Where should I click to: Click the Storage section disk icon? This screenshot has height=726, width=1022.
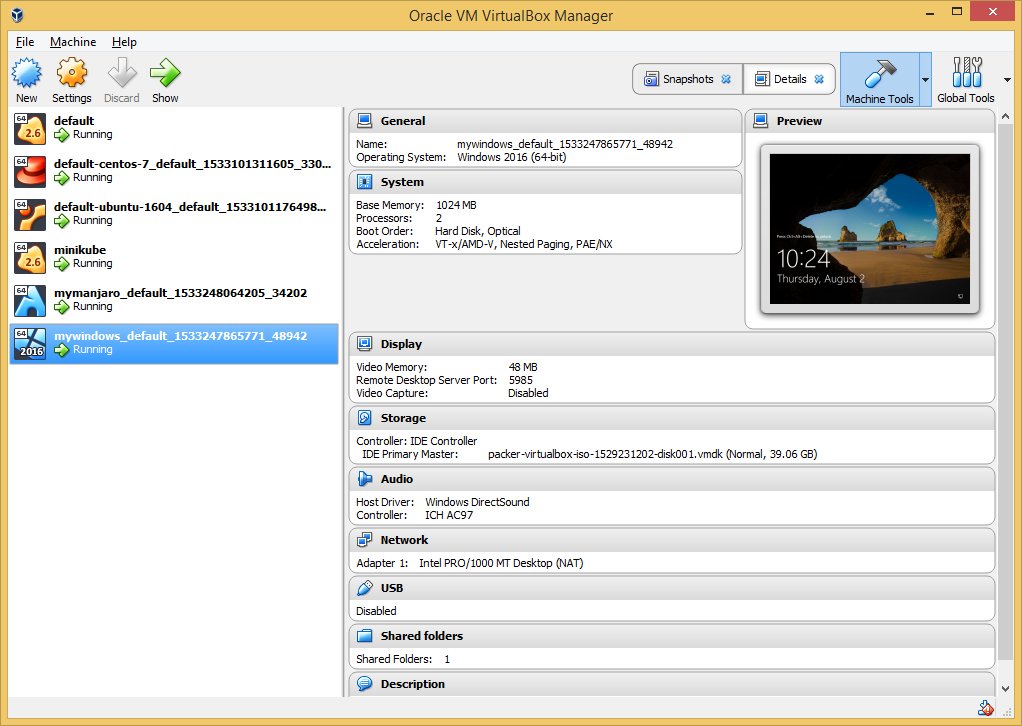point(365,418)
